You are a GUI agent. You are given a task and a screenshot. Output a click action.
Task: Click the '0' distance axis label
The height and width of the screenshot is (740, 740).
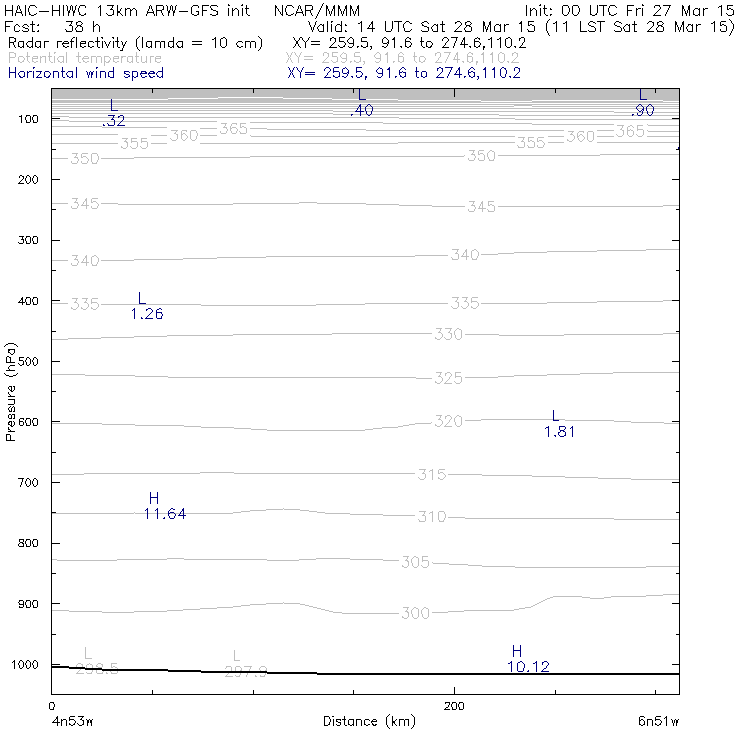coord(52,706)
